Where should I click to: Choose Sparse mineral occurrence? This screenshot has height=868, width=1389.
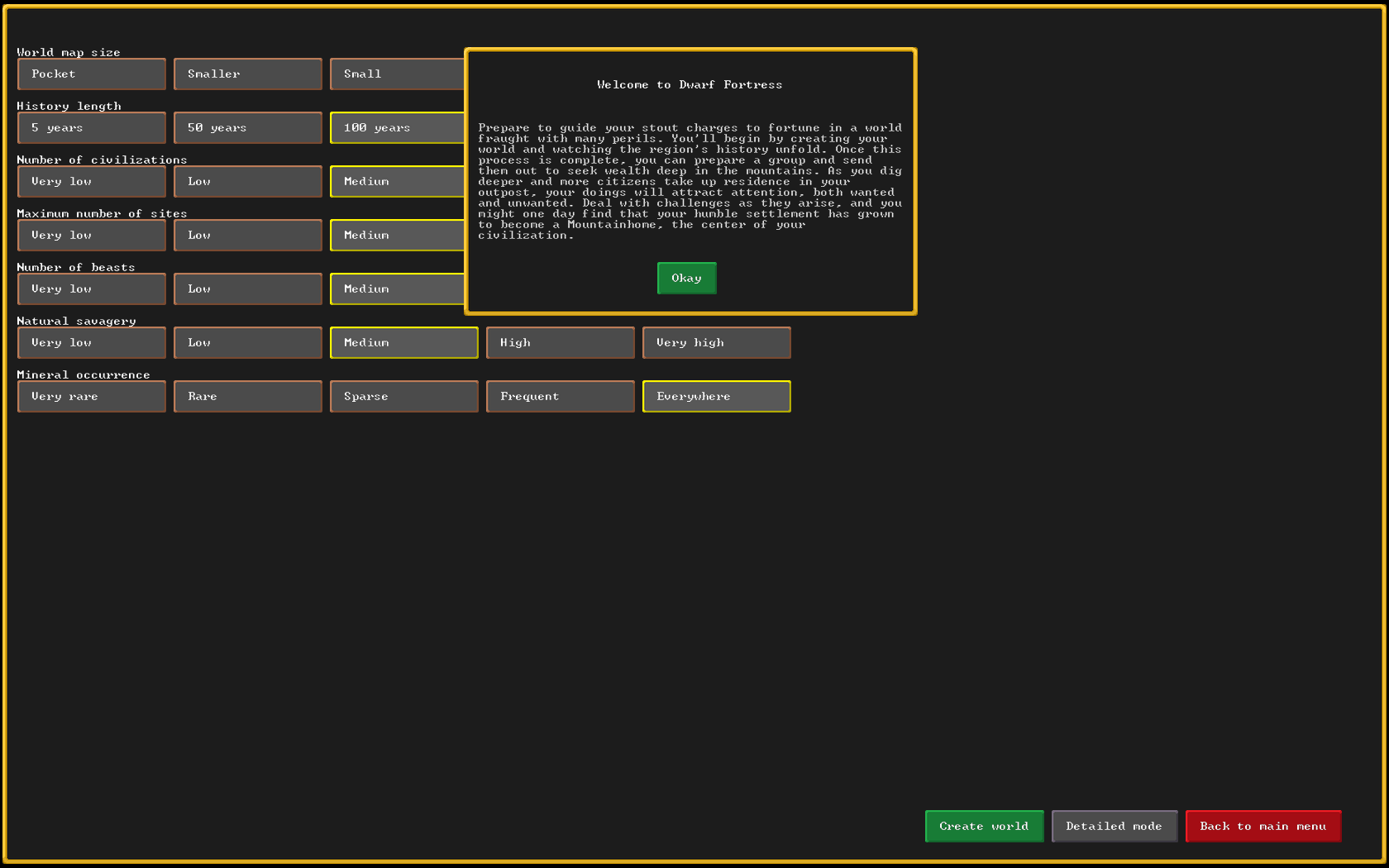tap(403, 397)
